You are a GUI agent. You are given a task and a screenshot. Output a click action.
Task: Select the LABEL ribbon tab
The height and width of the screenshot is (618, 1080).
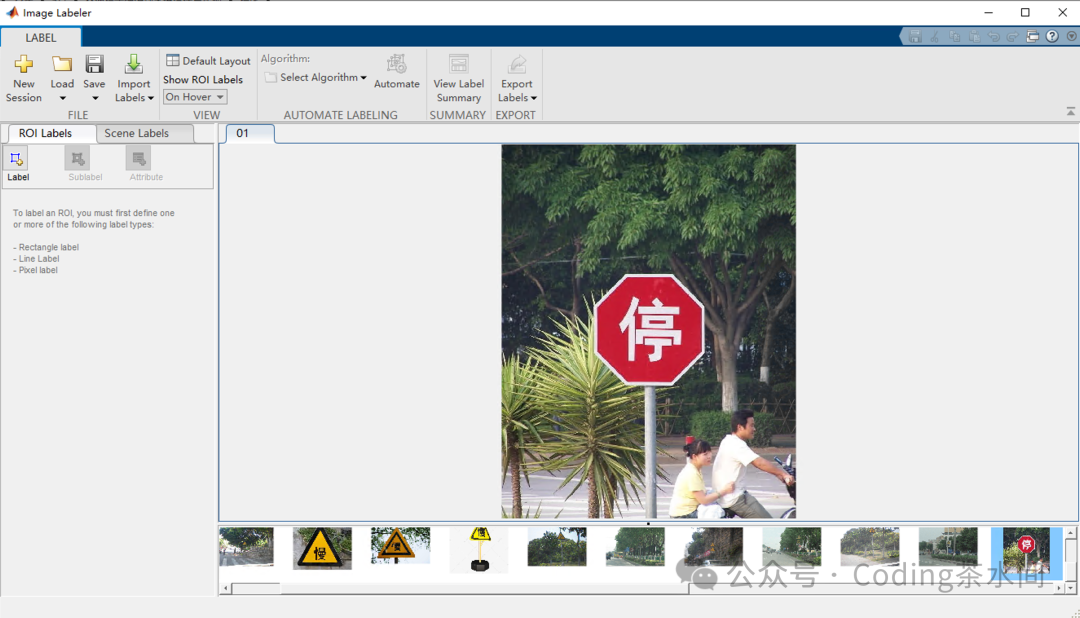coord(41,38)
